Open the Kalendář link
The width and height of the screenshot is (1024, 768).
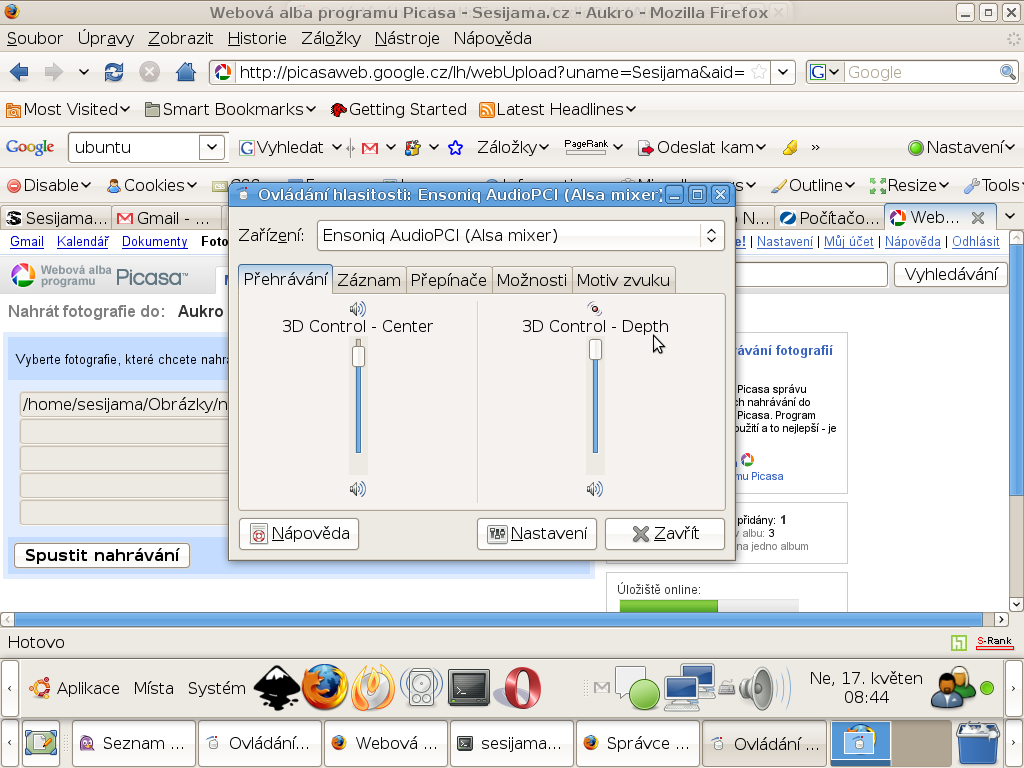pyautogui.click(x=83, y=242)
